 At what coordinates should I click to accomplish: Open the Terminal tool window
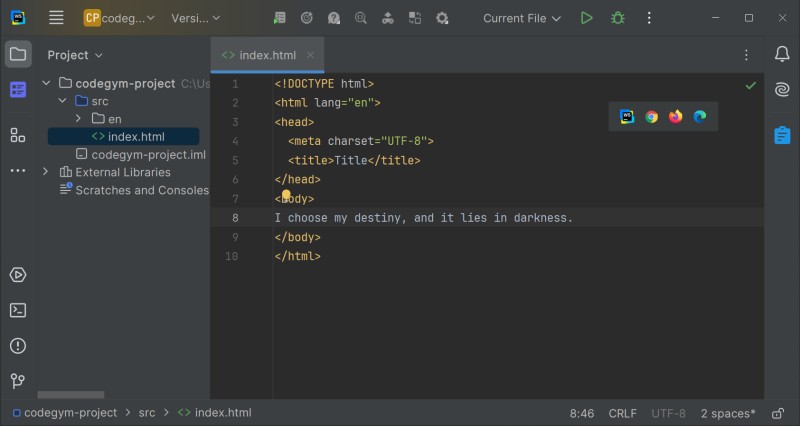[17, 310]
